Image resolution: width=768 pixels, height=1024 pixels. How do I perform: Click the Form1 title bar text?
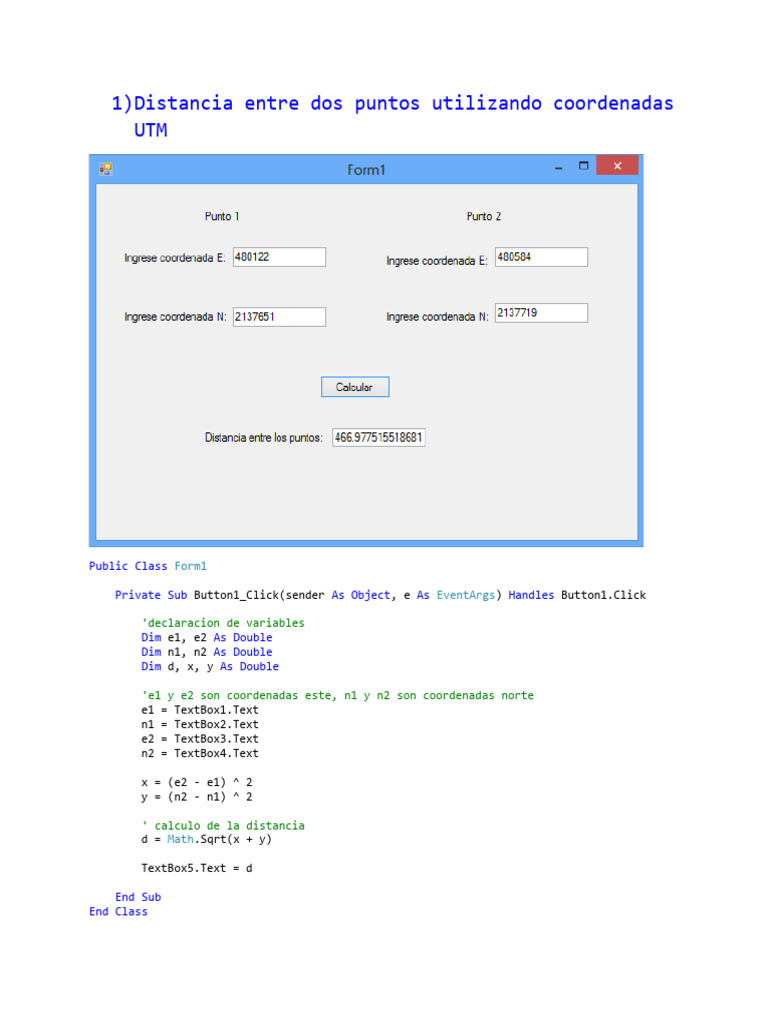coord(366,170)
